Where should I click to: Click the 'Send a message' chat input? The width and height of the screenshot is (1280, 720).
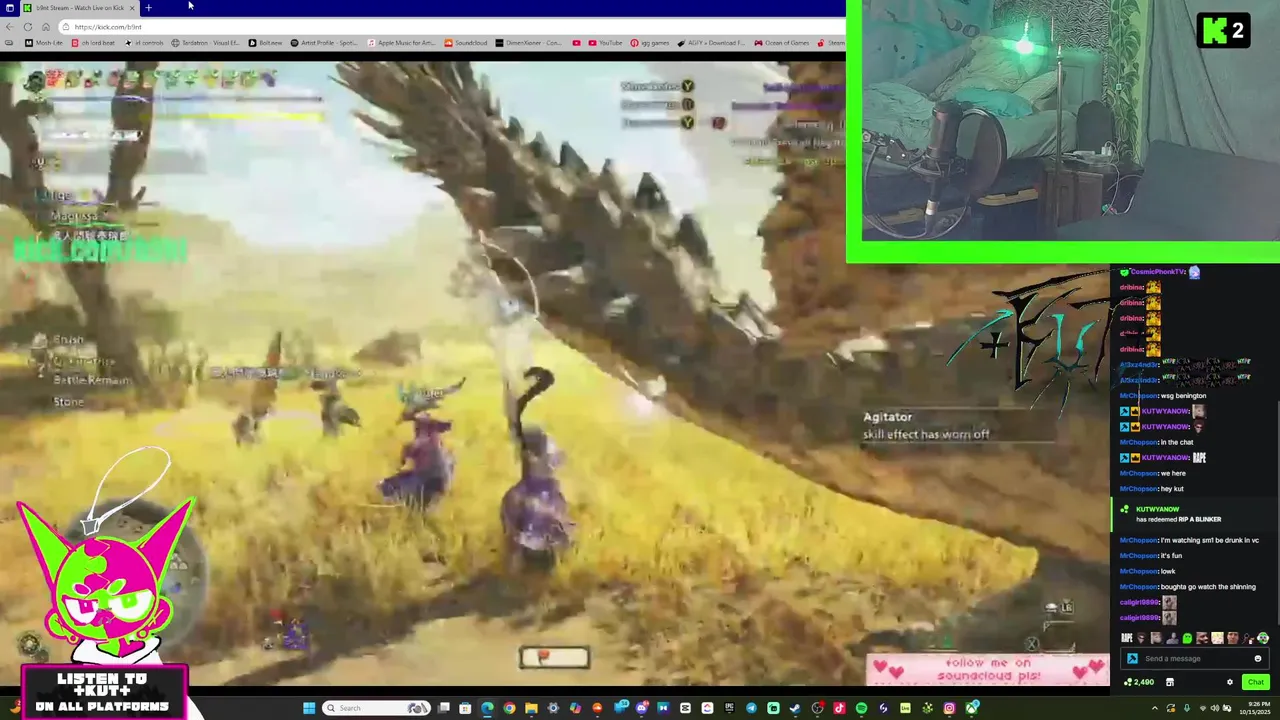point(1195,658)
